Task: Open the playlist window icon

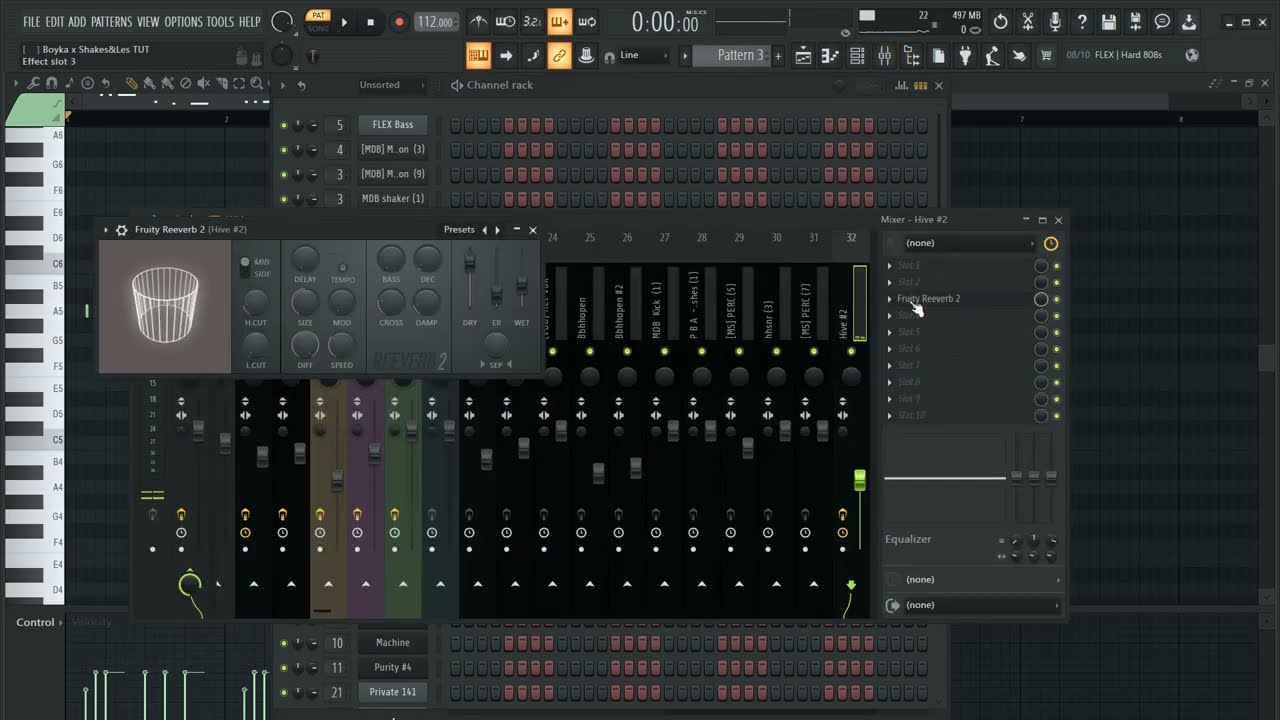Action: [803, 56]
